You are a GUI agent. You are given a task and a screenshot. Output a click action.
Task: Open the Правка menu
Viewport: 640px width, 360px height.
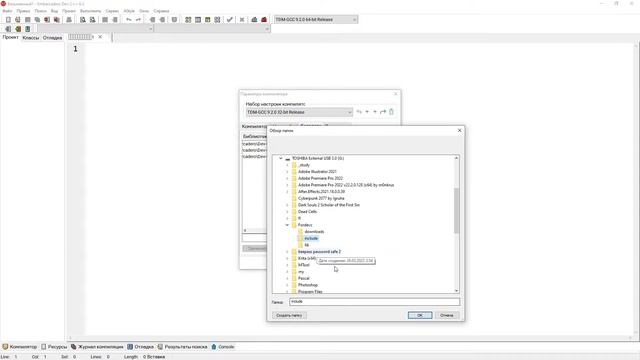coord(23,11)
